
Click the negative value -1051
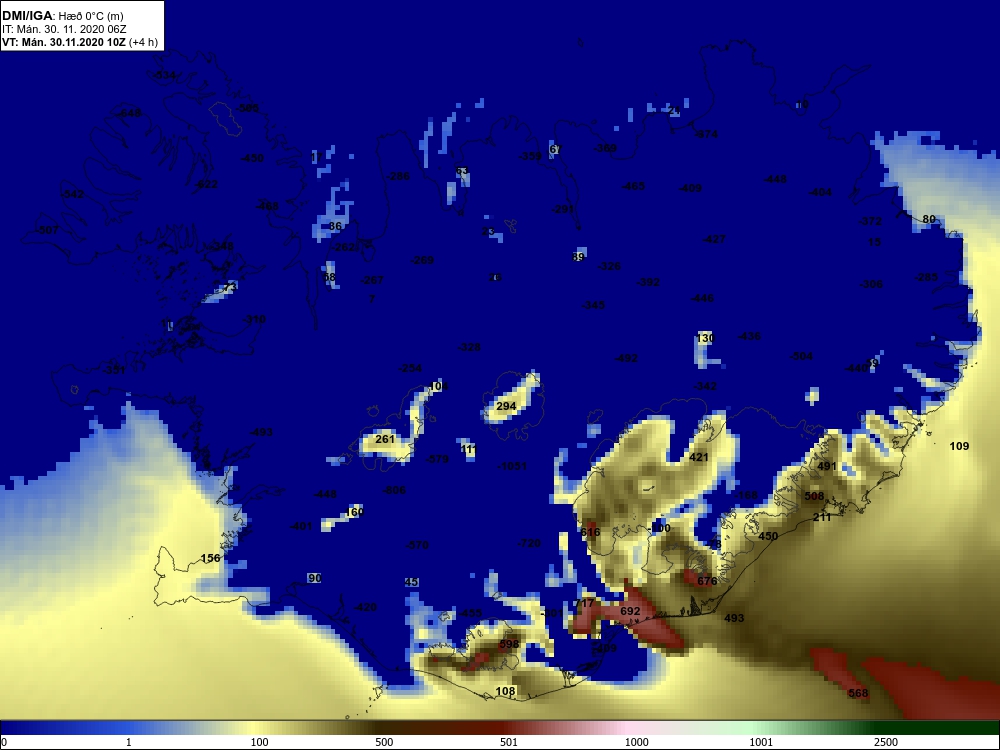(x=512, y=466)
